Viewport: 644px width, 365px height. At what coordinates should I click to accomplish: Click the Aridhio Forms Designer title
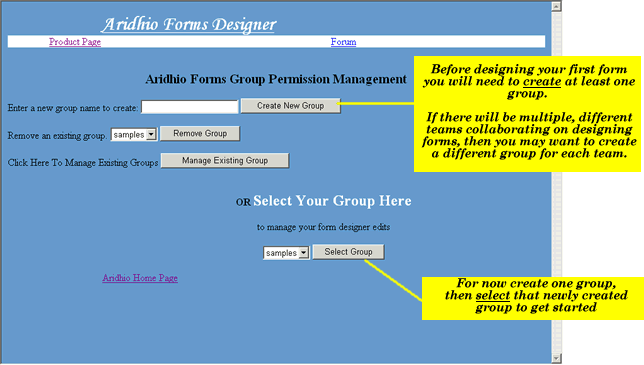[189, 24]
